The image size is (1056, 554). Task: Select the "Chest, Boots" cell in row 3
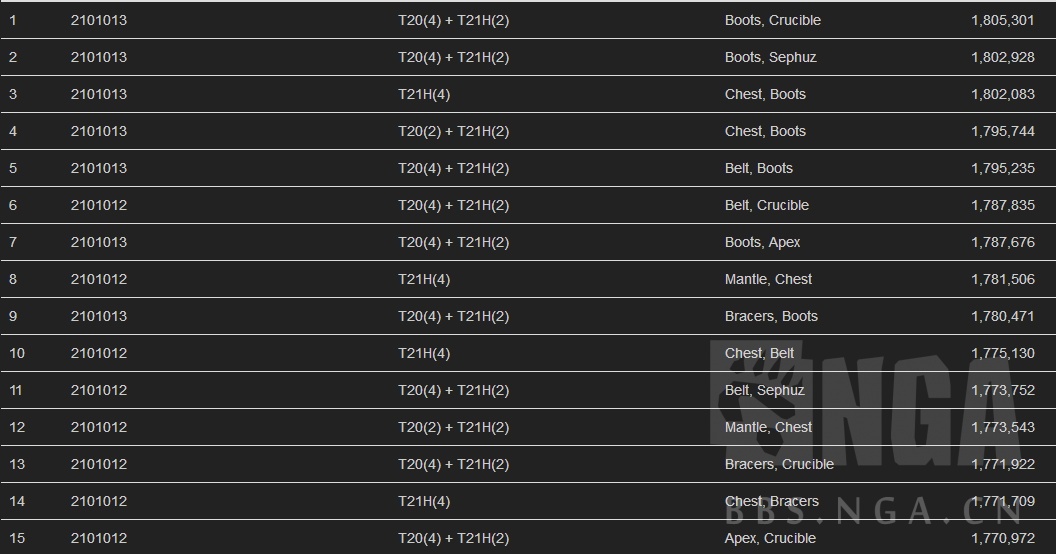point(765,94)
